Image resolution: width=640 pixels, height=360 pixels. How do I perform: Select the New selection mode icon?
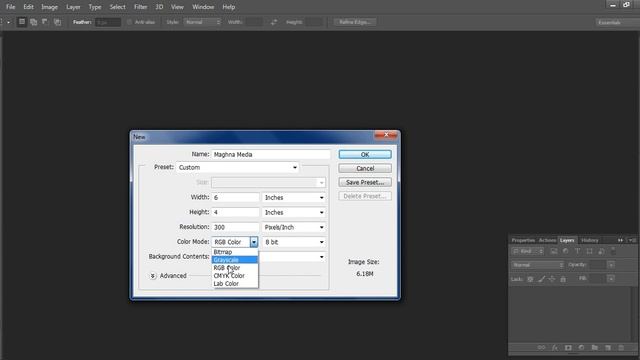(x=22, y=22)
